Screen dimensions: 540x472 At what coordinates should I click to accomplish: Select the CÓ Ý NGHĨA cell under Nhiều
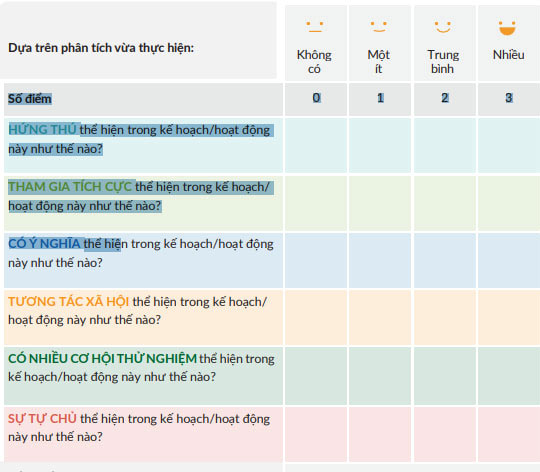509,260
